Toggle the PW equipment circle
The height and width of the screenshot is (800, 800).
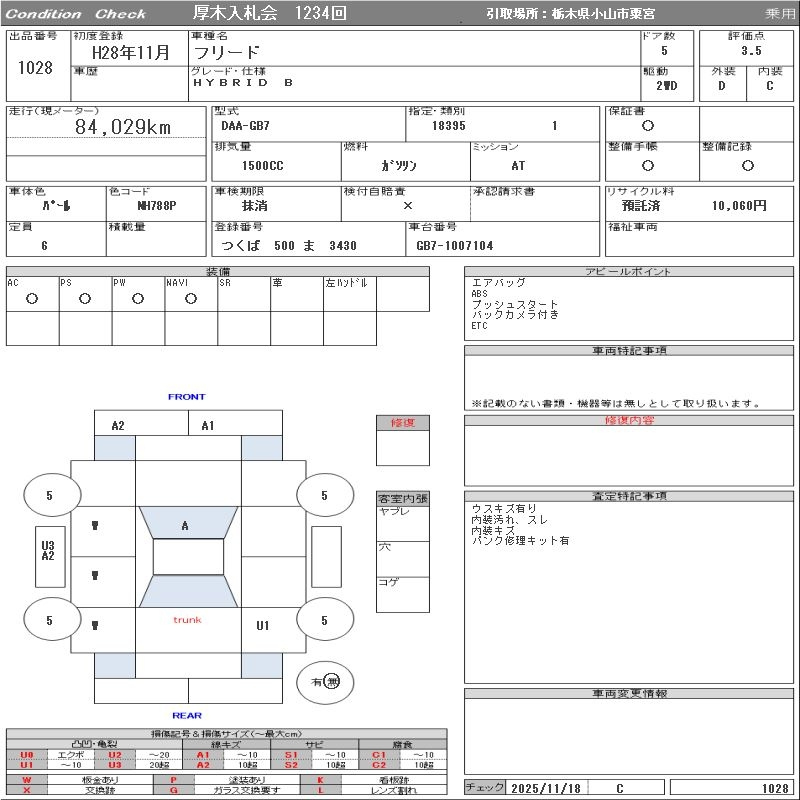point(138,298)
